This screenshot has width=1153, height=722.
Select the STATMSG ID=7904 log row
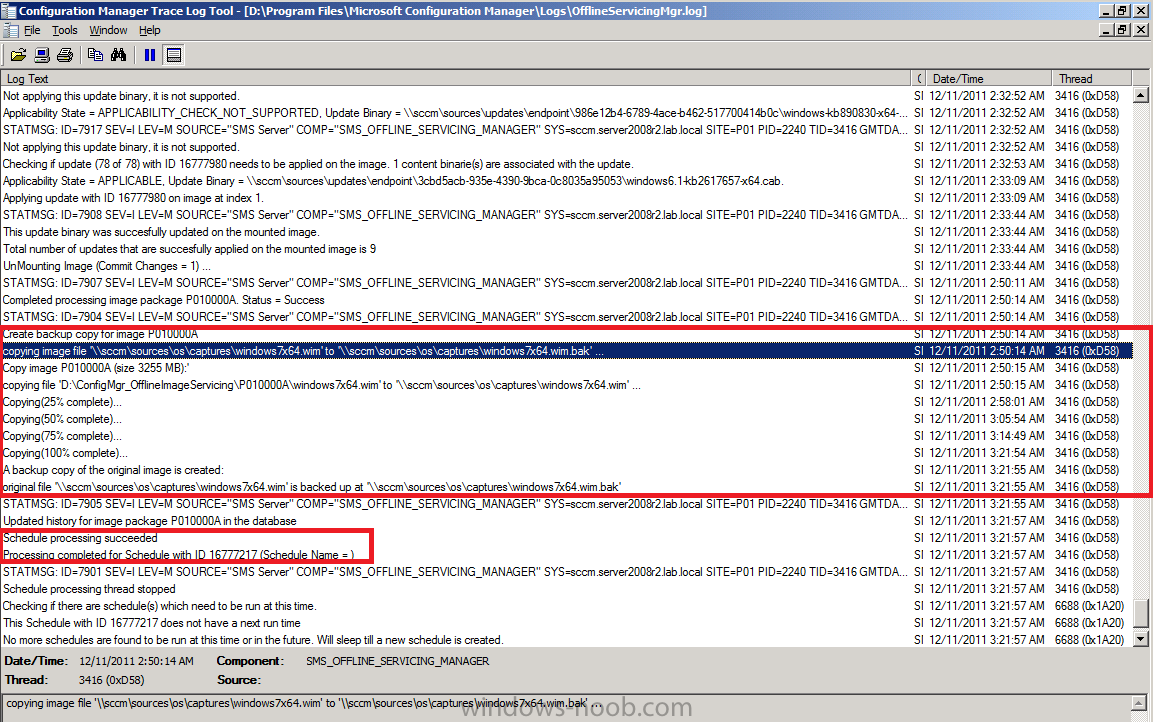[x=566, y=317]
